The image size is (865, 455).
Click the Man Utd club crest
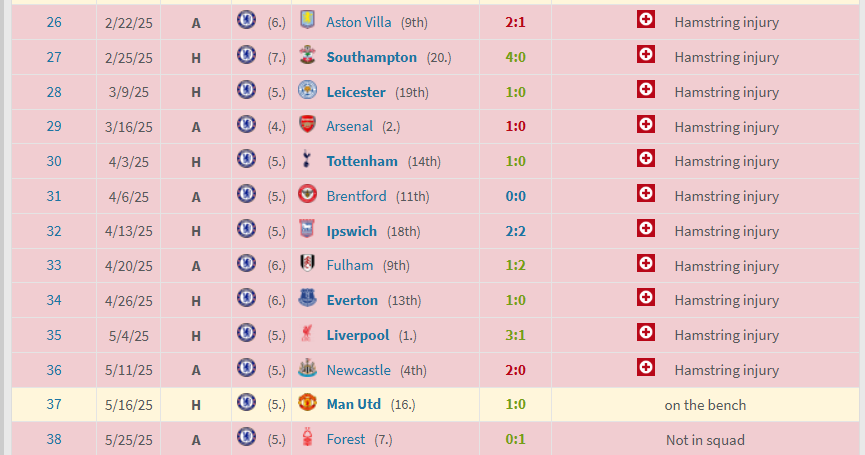point(307,402)
